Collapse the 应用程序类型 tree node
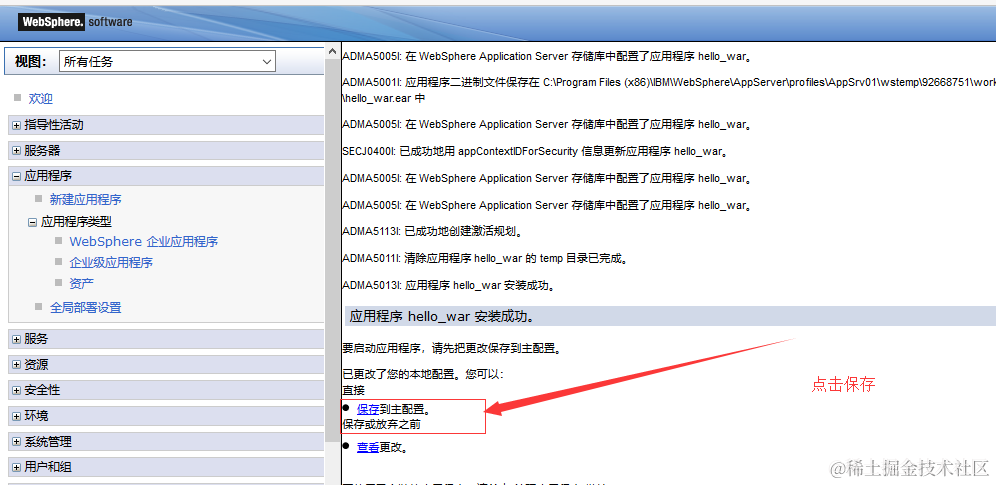Viewport: 996px width, 485px height. [x=32, y=222]
